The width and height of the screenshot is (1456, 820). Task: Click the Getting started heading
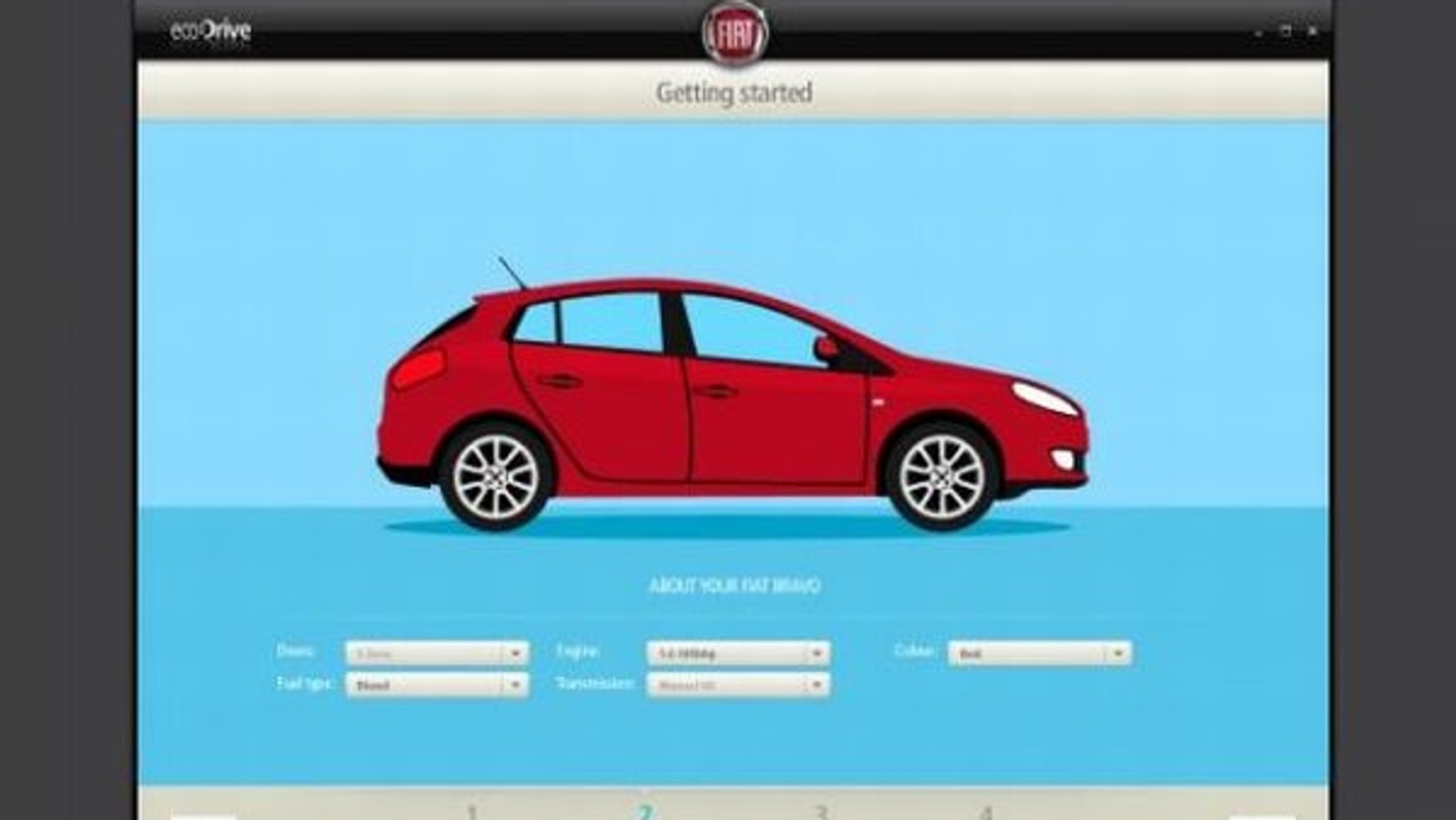point(733,92)
